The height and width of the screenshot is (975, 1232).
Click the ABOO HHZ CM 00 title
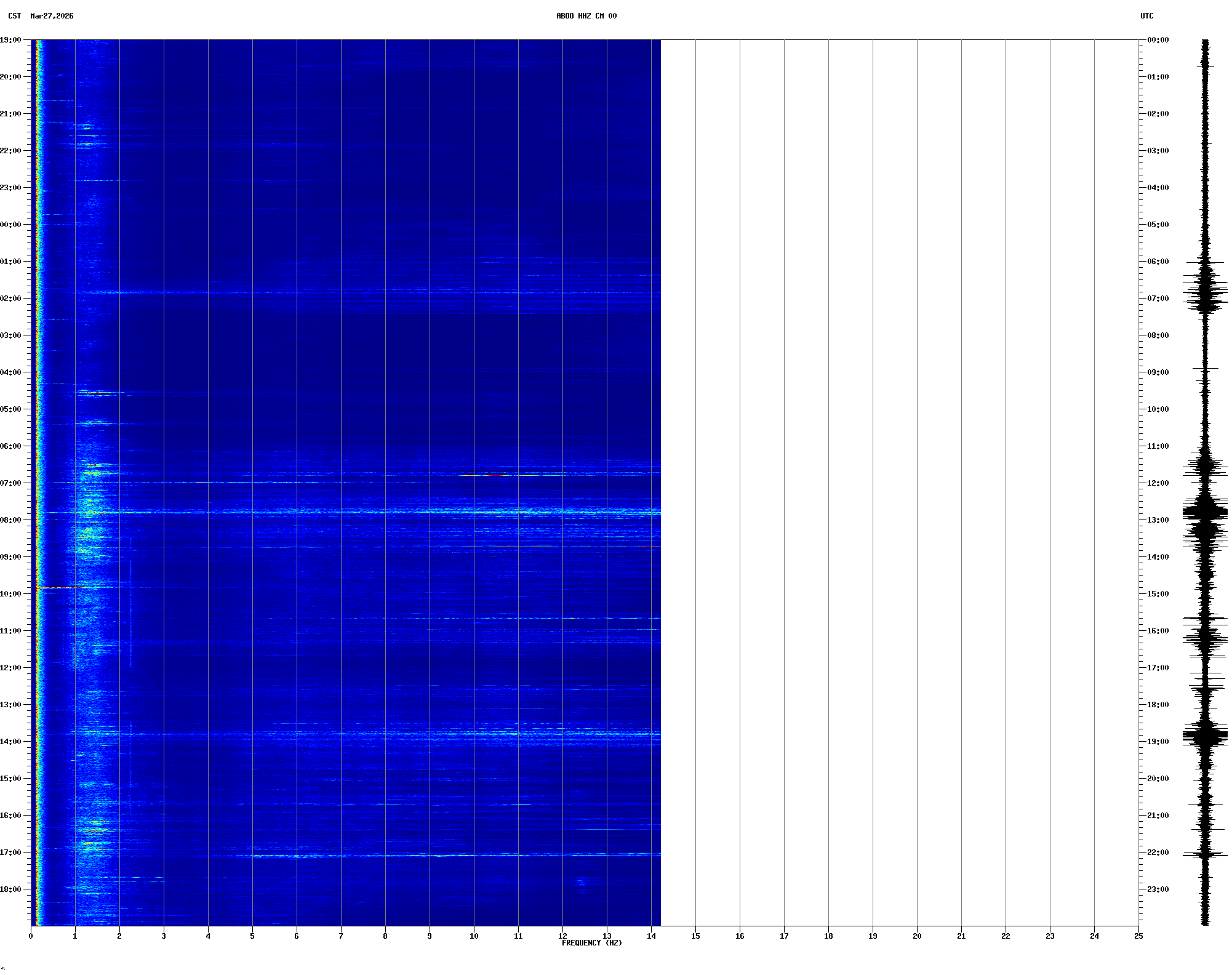pos(586,16)
